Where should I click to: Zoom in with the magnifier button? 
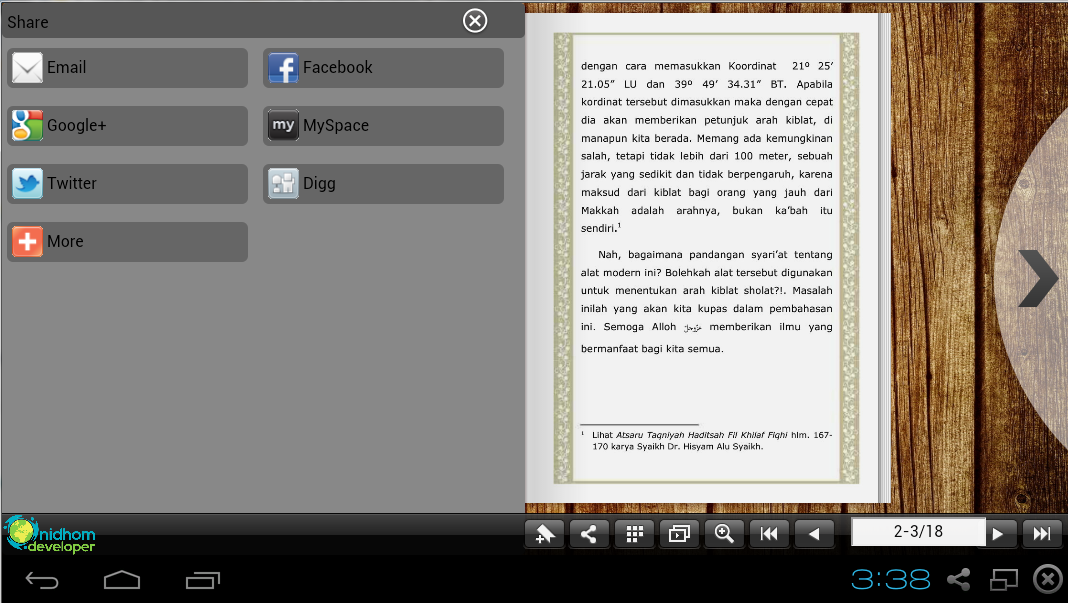tap(724, 534)
